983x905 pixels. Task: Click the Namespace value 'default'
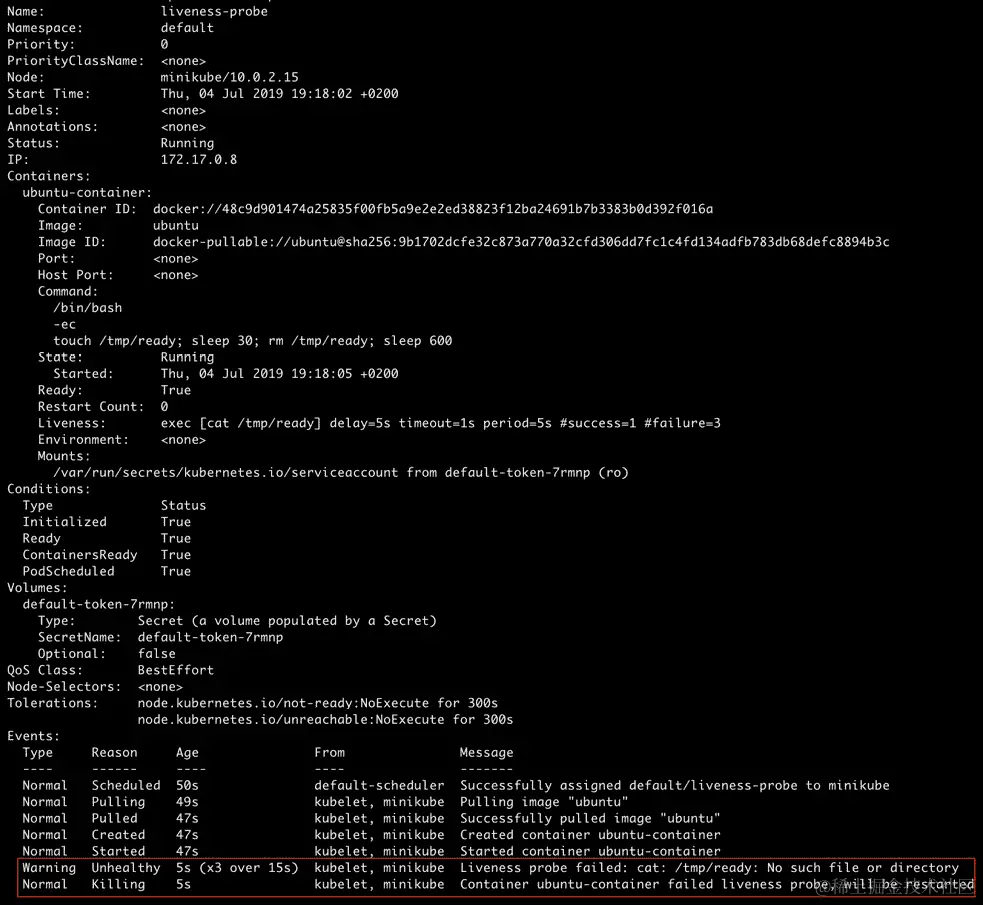(x=187, y=28)
